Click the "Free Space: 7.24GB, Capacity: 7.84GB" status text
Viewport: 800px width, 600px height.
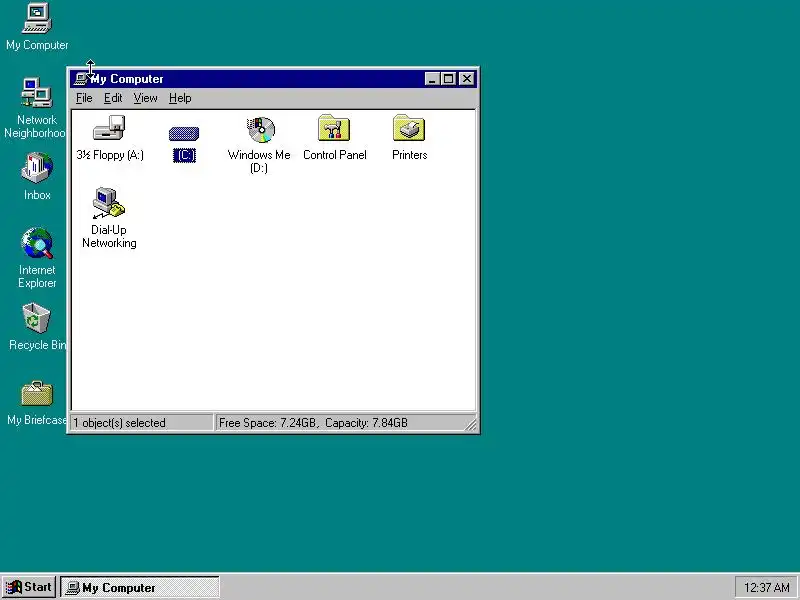[313, 423]
